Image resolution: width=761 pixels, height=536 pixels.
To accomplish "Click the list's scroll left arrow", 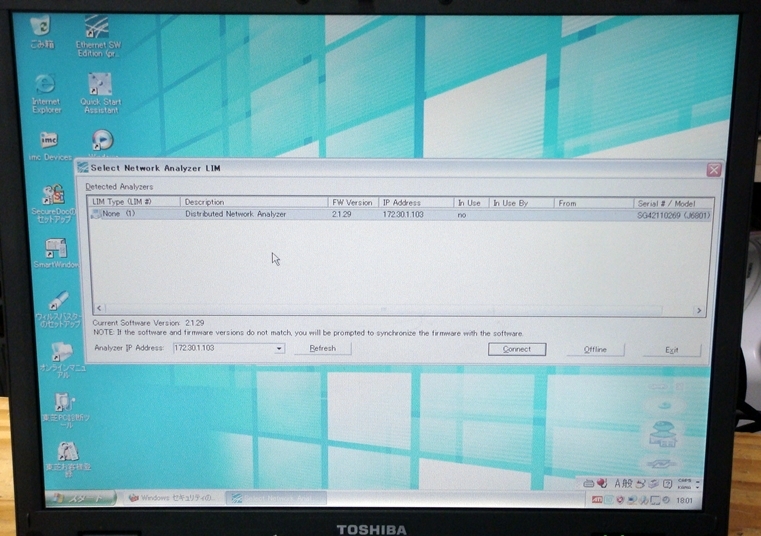I will click(x=99, y=308).
